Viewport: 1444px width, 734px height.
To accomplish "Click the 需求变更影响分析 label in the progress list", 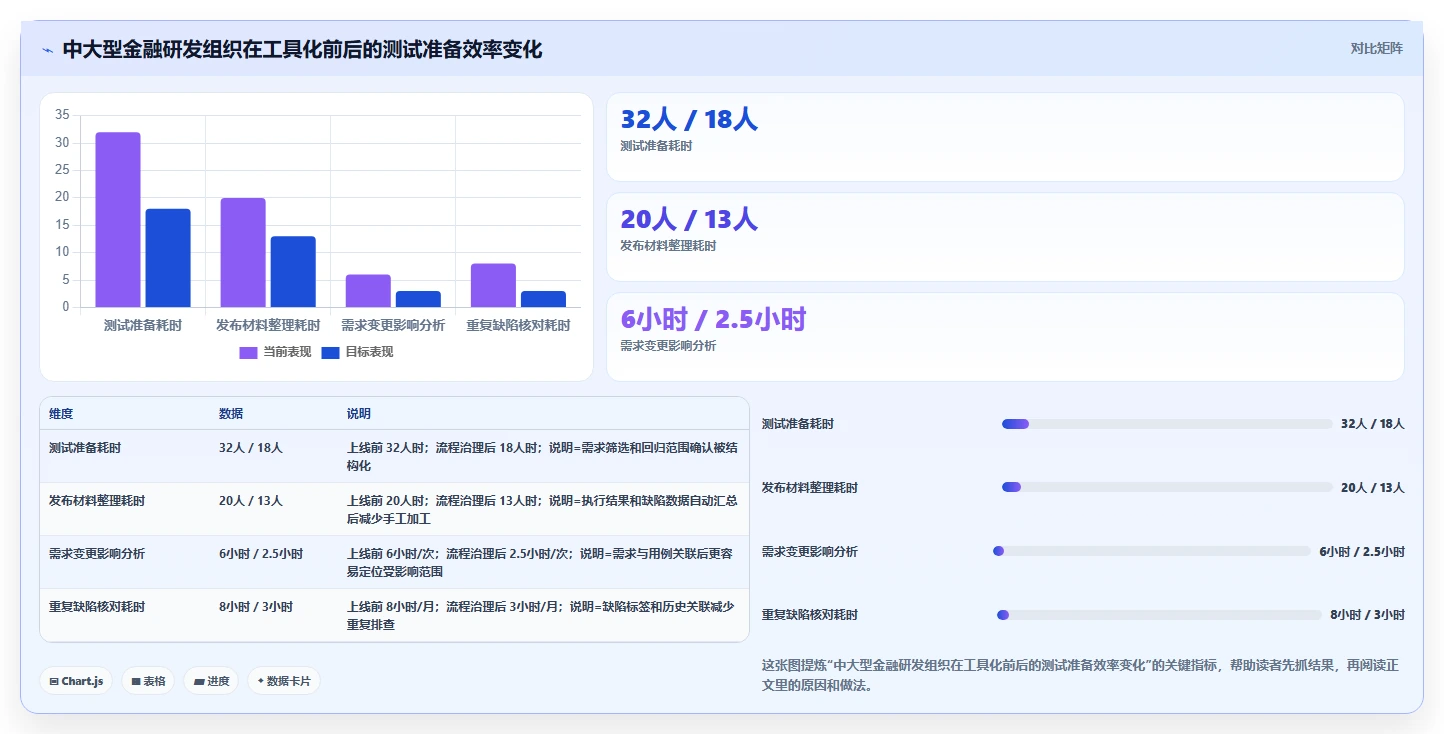I will 810,552.
